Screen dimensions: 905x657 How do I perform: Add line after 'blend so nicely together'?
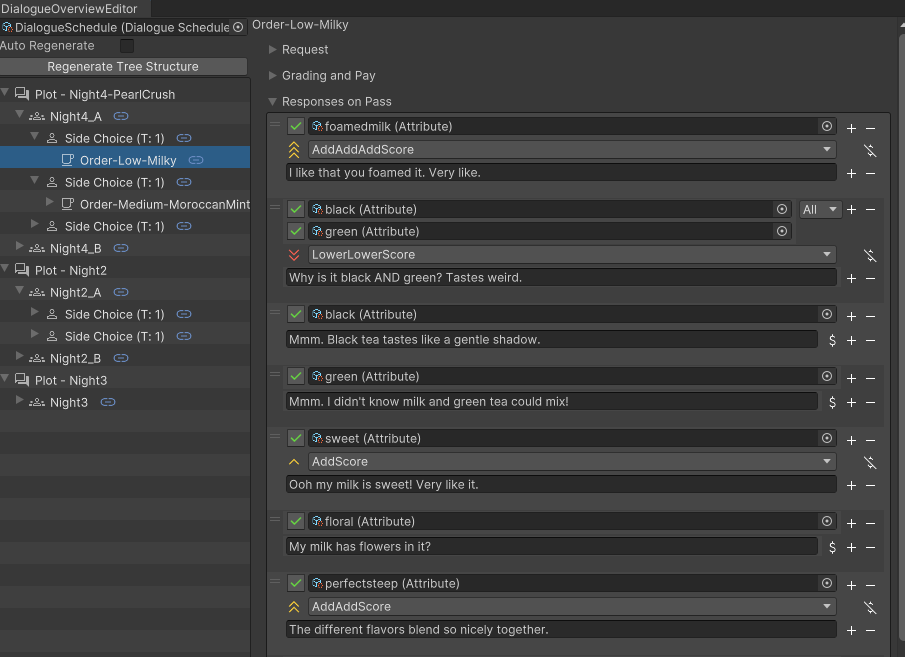(851, 630)
